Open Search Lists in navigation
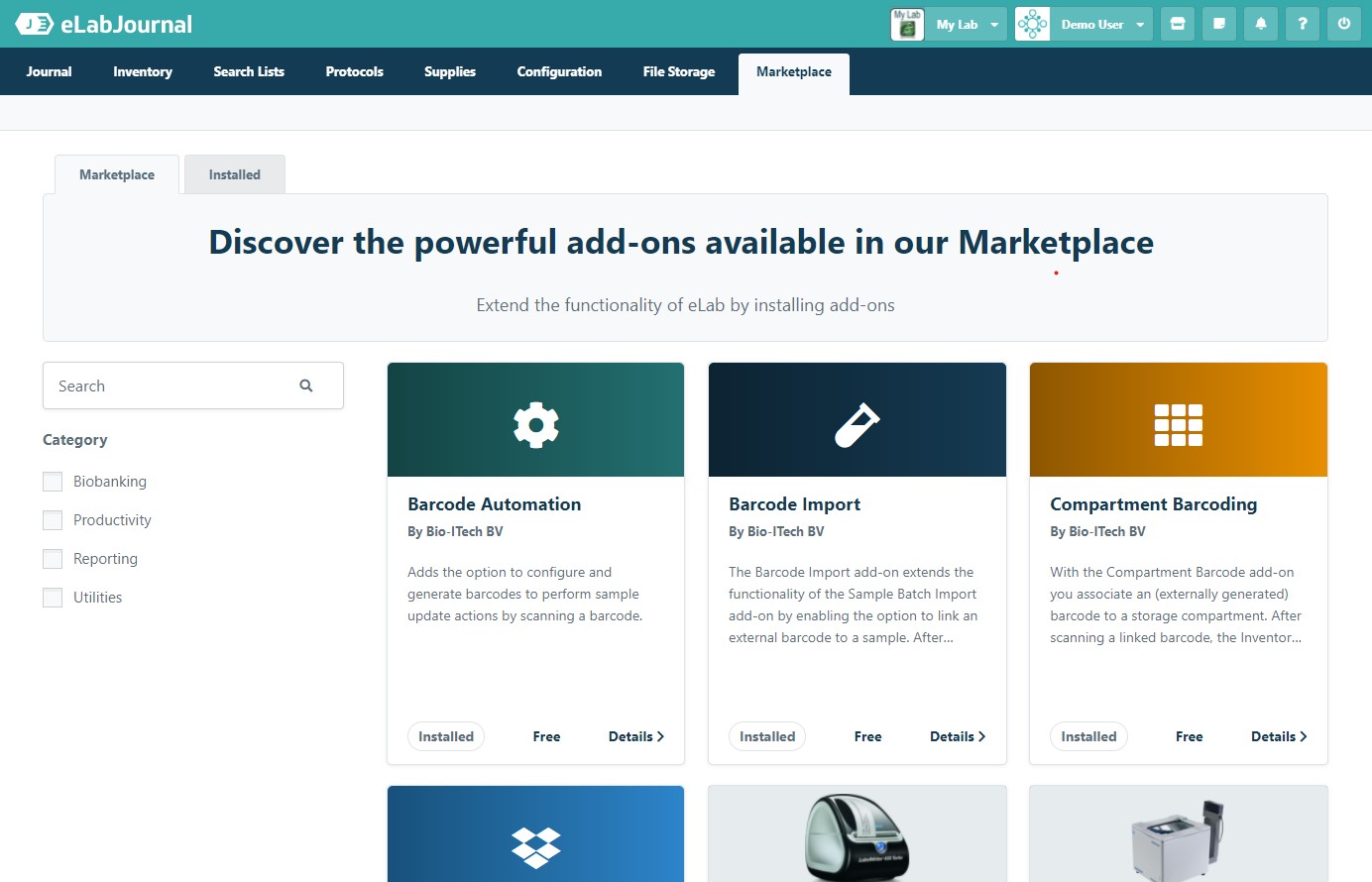Screen dimensions: 1372x882 point(249,71)
